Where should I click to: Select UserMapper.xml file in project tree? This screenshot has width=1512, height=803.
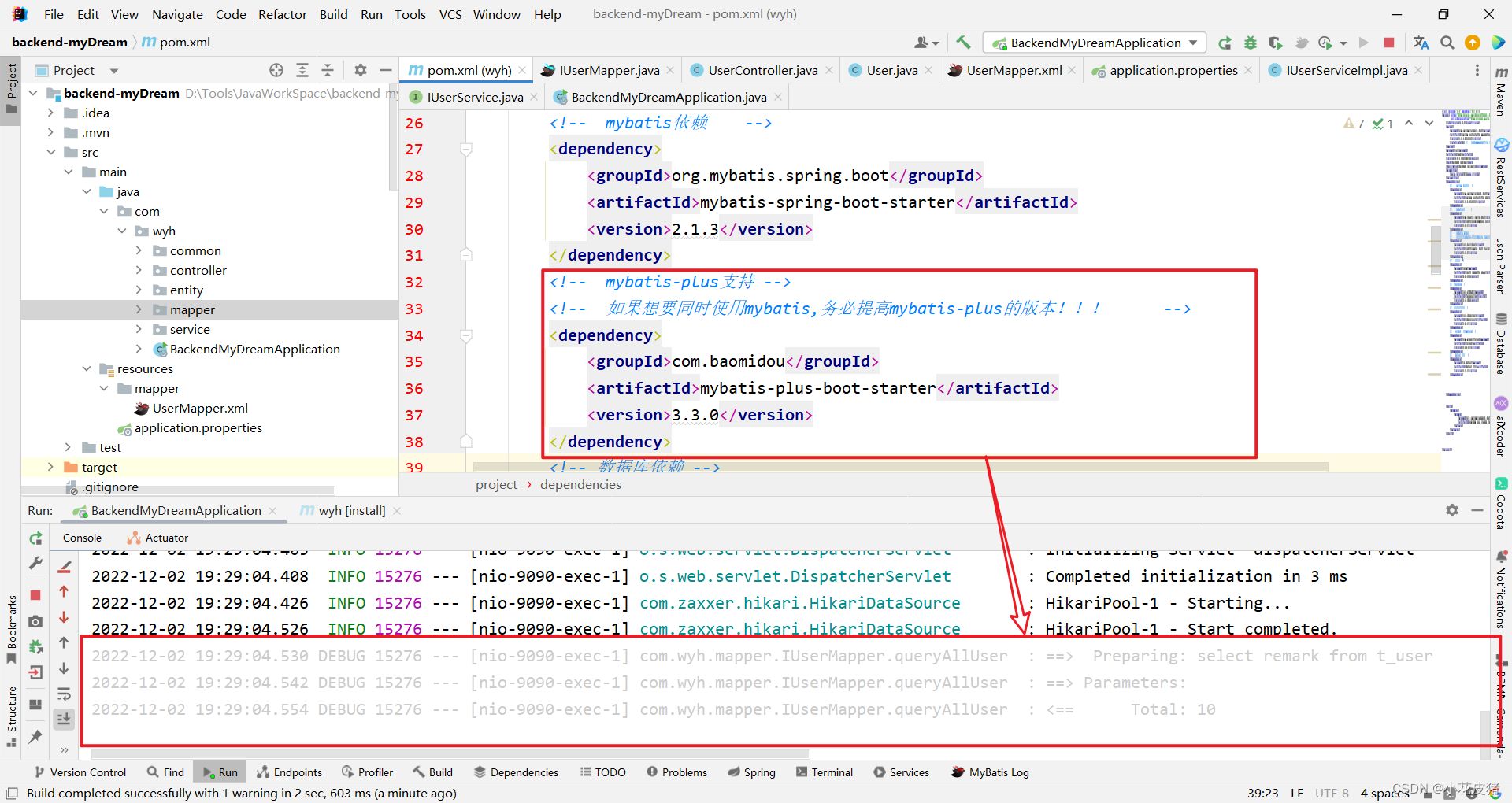(x=200, y=408)
